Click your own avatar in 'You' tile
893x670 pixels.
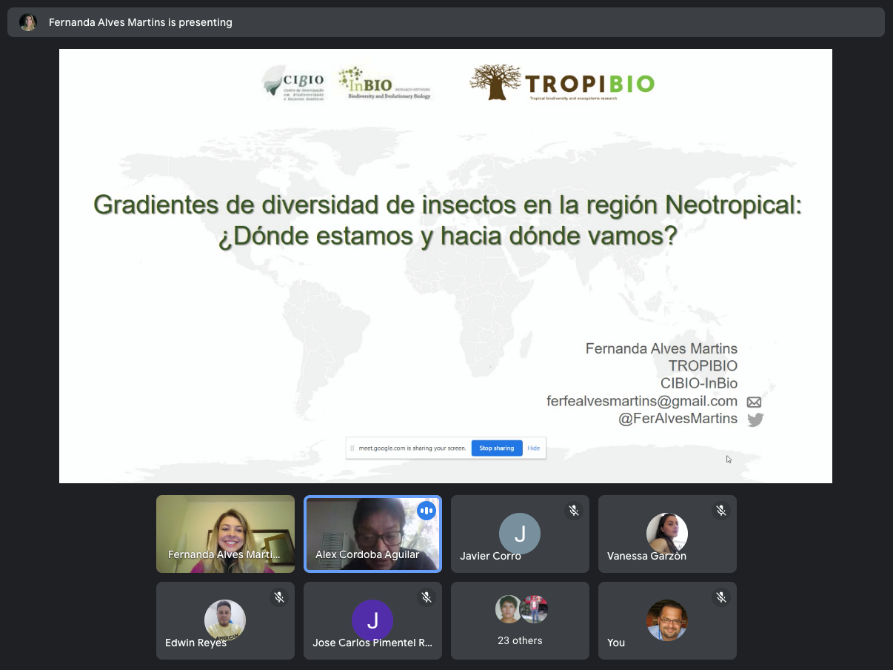667,620
